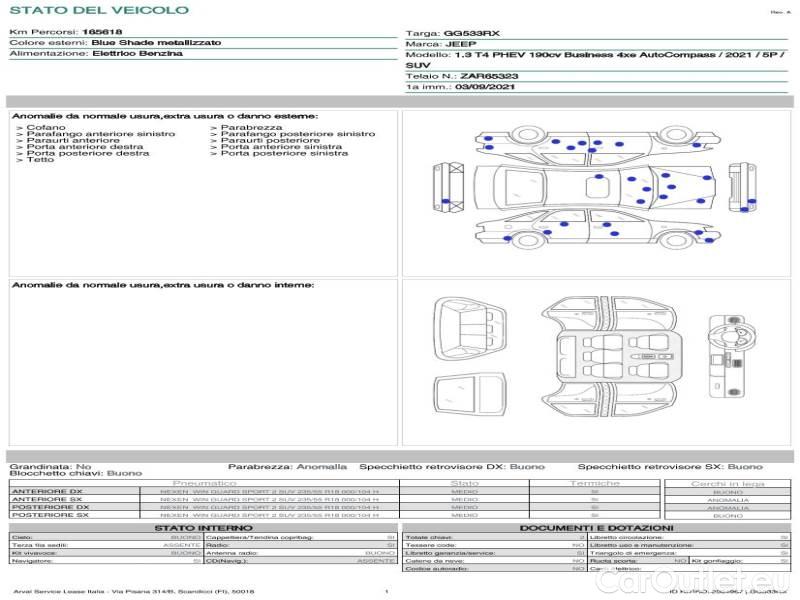This screenshot has width=800, height=600.
Task: Select the Cofano anomaly entry
Action: click(46, 128)
